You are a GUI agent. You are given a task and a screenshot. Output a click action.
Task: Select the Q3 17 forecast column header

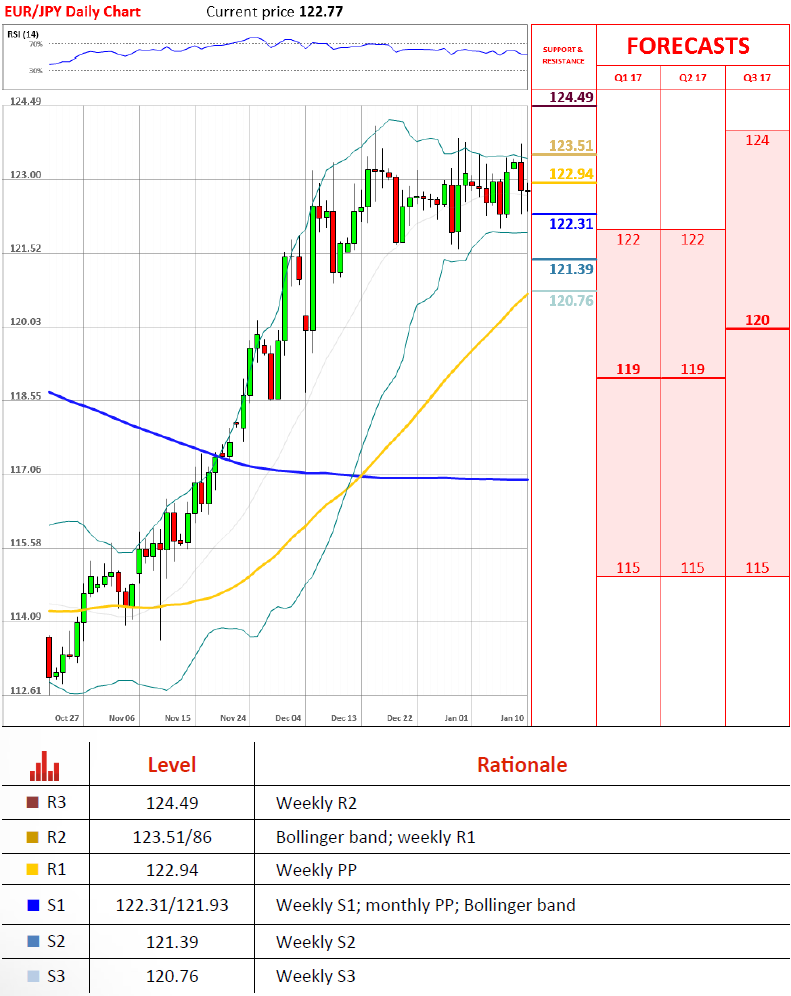(x=757, y=78)
